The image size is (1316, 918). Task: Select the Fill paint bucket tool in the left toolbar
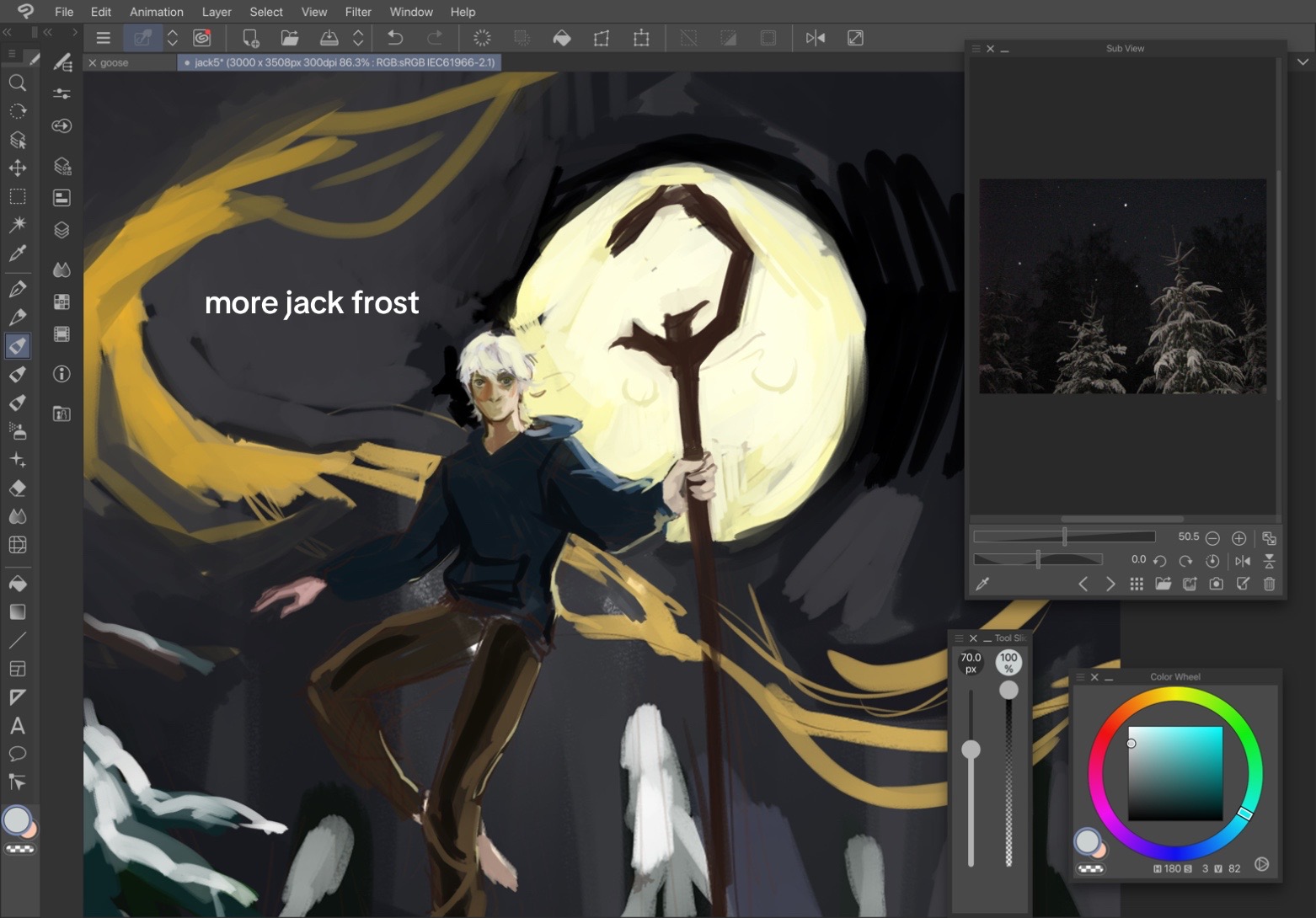pos(17,584)
